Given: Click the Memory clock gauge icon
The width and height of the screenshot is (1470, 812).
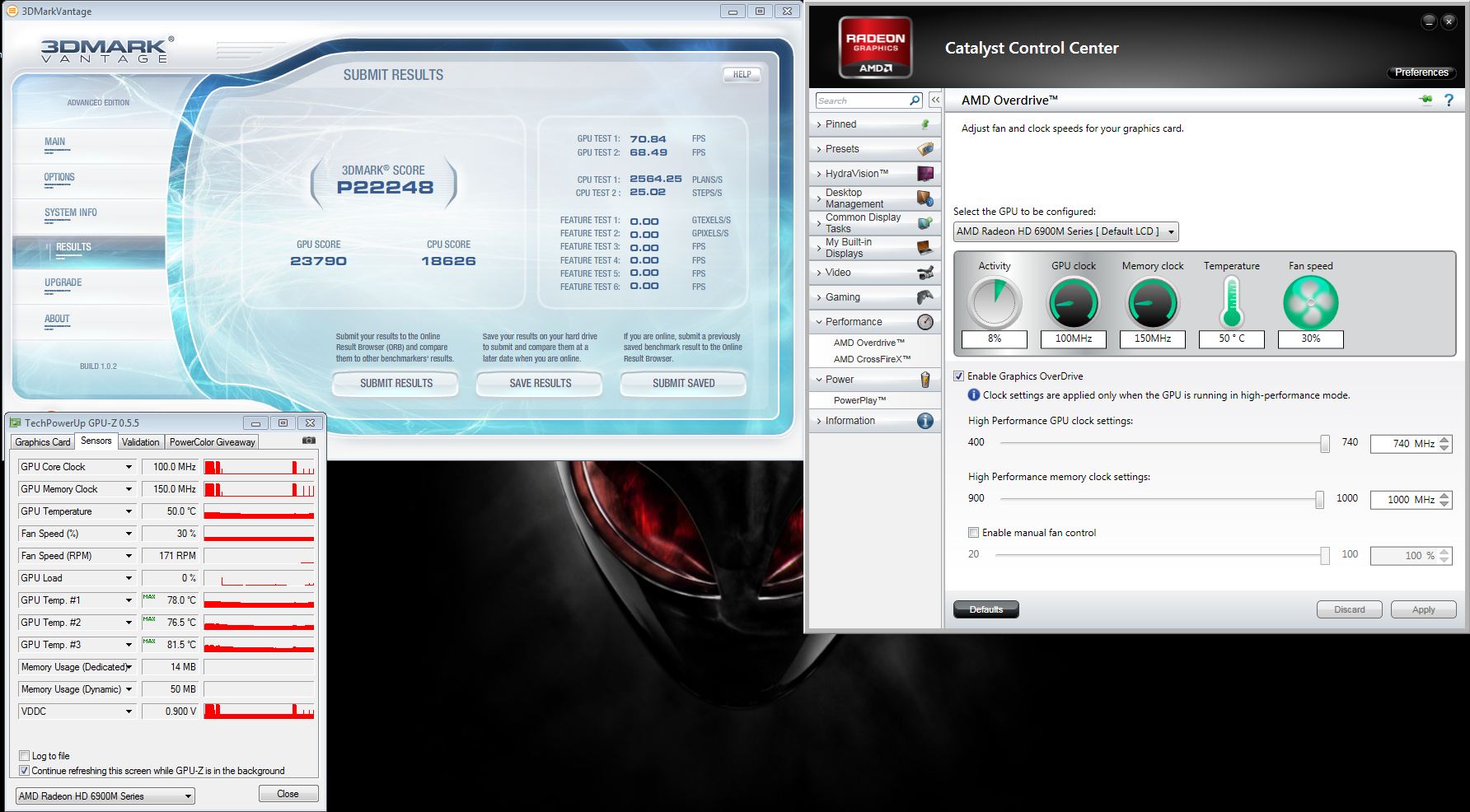Looking at the screenshot, I should 1153,302.
